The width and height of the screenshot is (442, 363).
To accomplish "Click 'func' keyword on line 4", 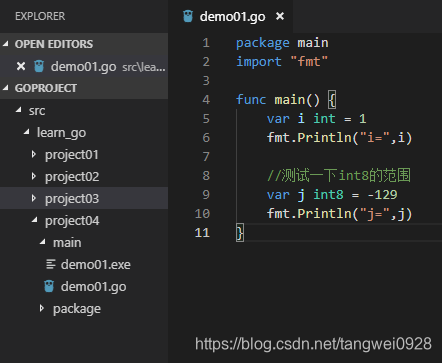I will (251, 99).
